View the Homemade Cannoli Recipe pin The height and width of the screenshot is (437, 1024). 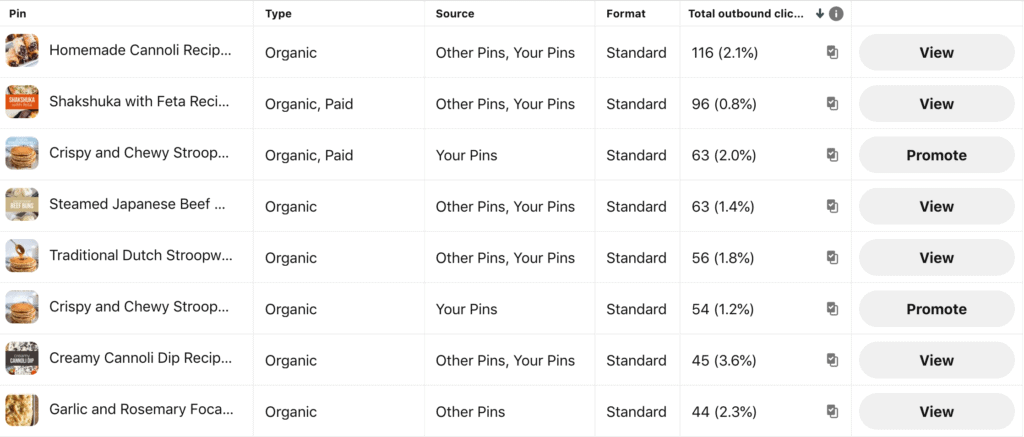[936, 52]
